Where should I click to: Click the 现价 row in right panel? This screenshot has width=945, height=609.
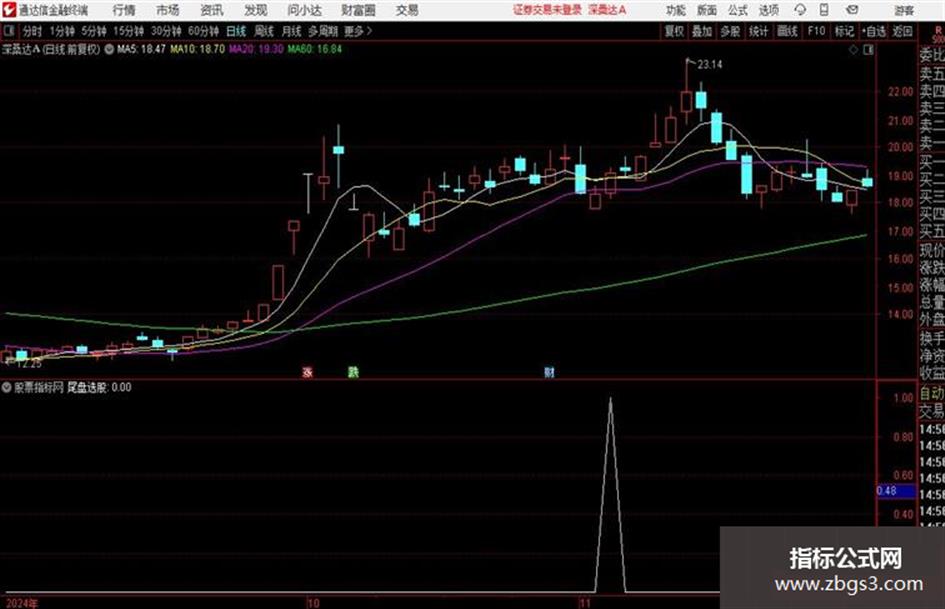pyautogui.click(x=932, y=250)
